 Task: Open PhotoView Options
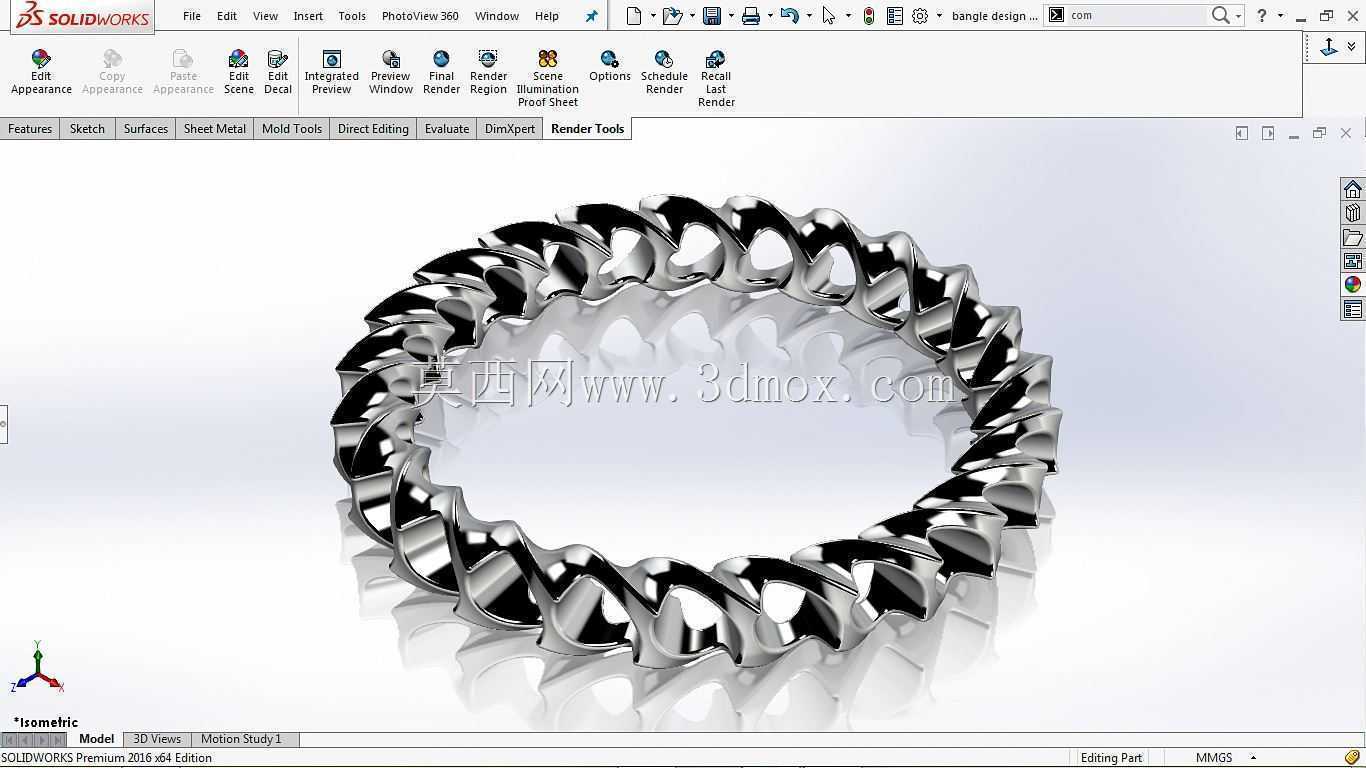610,66
